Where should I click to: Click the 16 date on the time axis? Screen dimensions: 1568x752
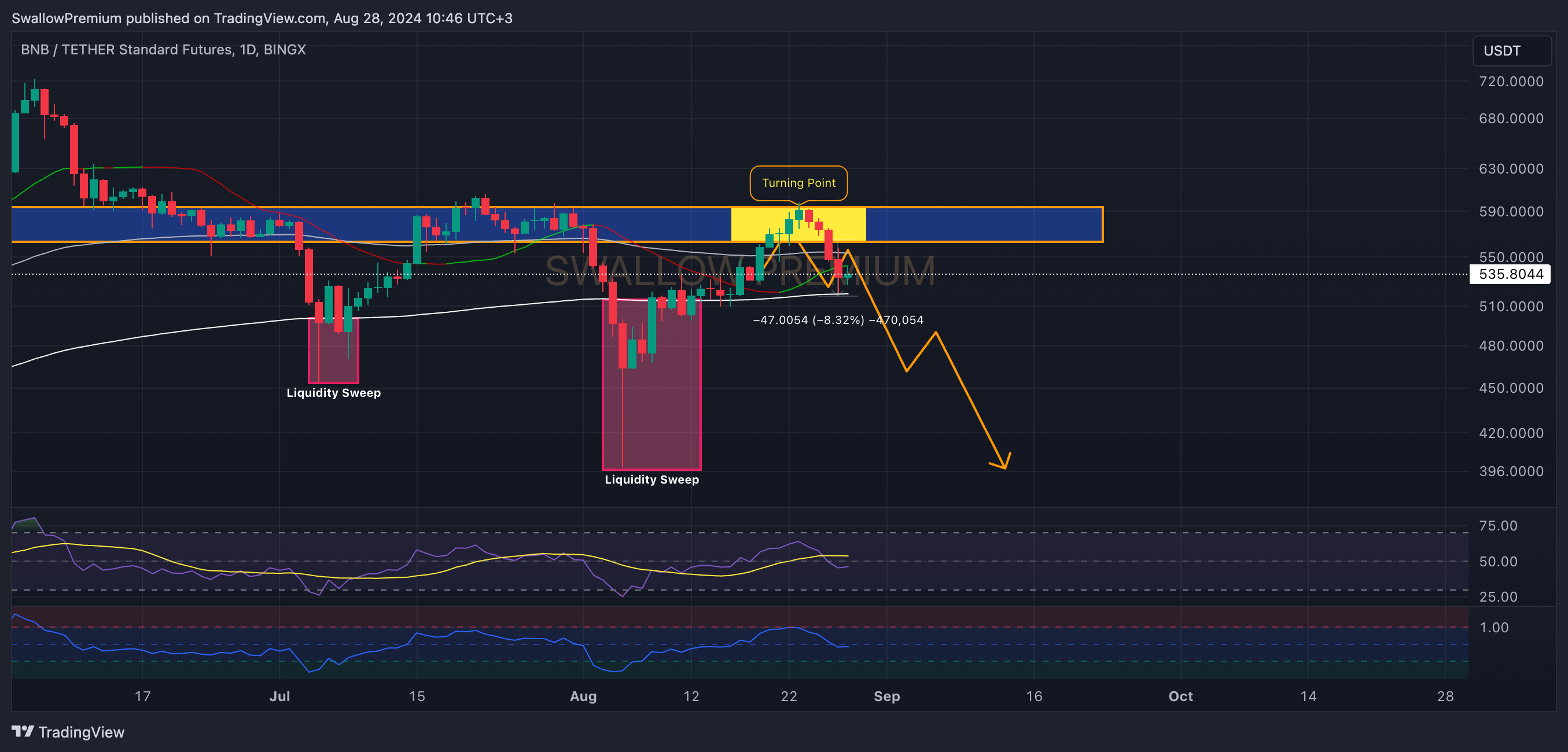click(1033, 696)
